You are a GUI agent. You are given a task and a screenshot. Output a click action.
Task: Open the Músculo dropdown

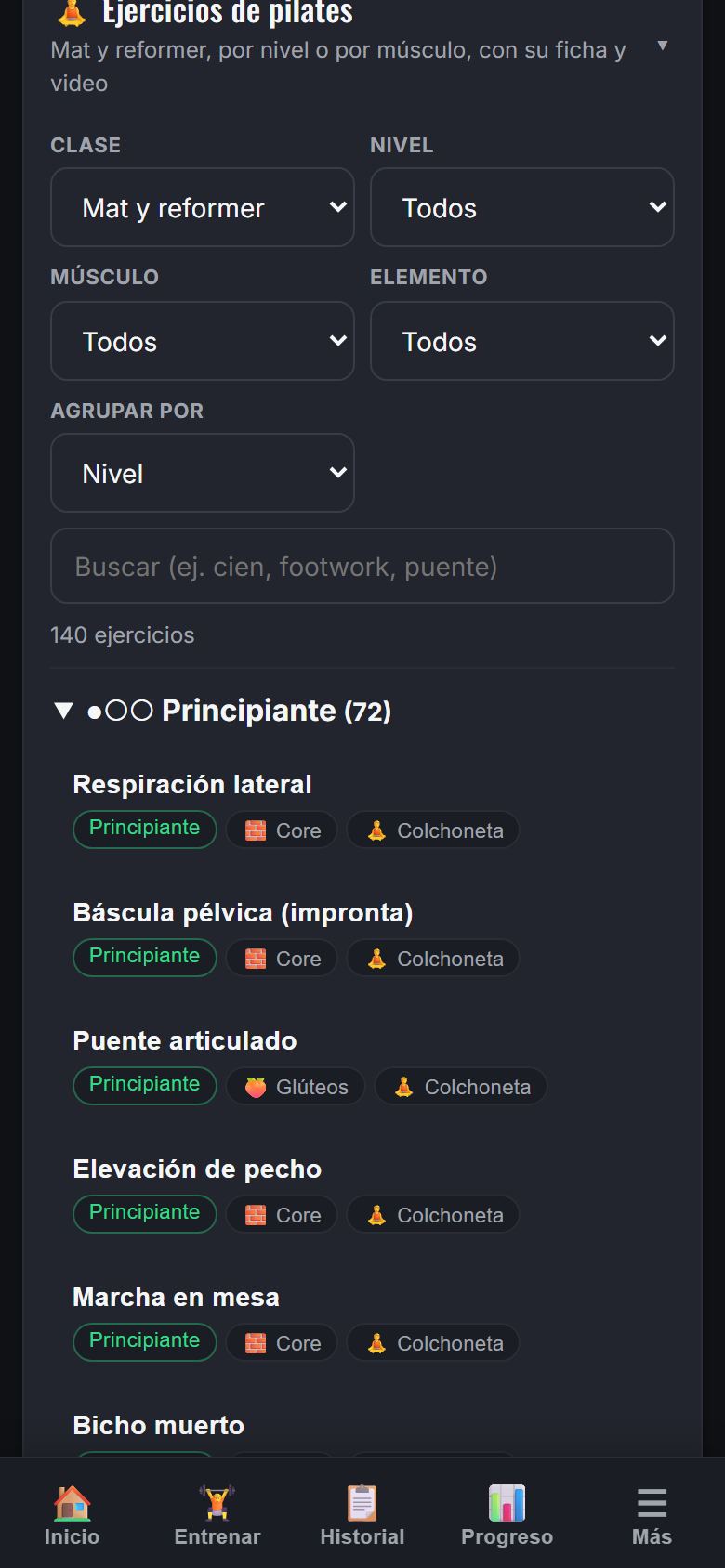click(203, 341)
